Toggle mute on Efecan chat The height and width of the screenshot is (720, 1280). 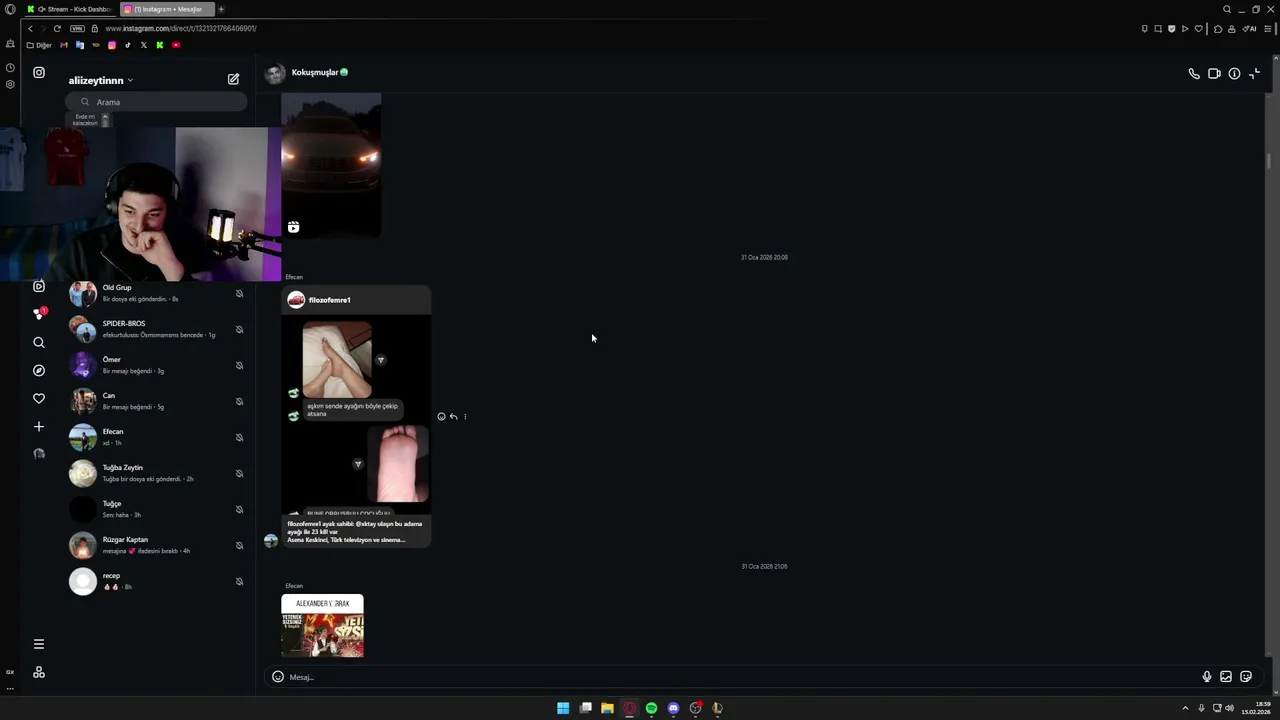[x=239, y=437]
